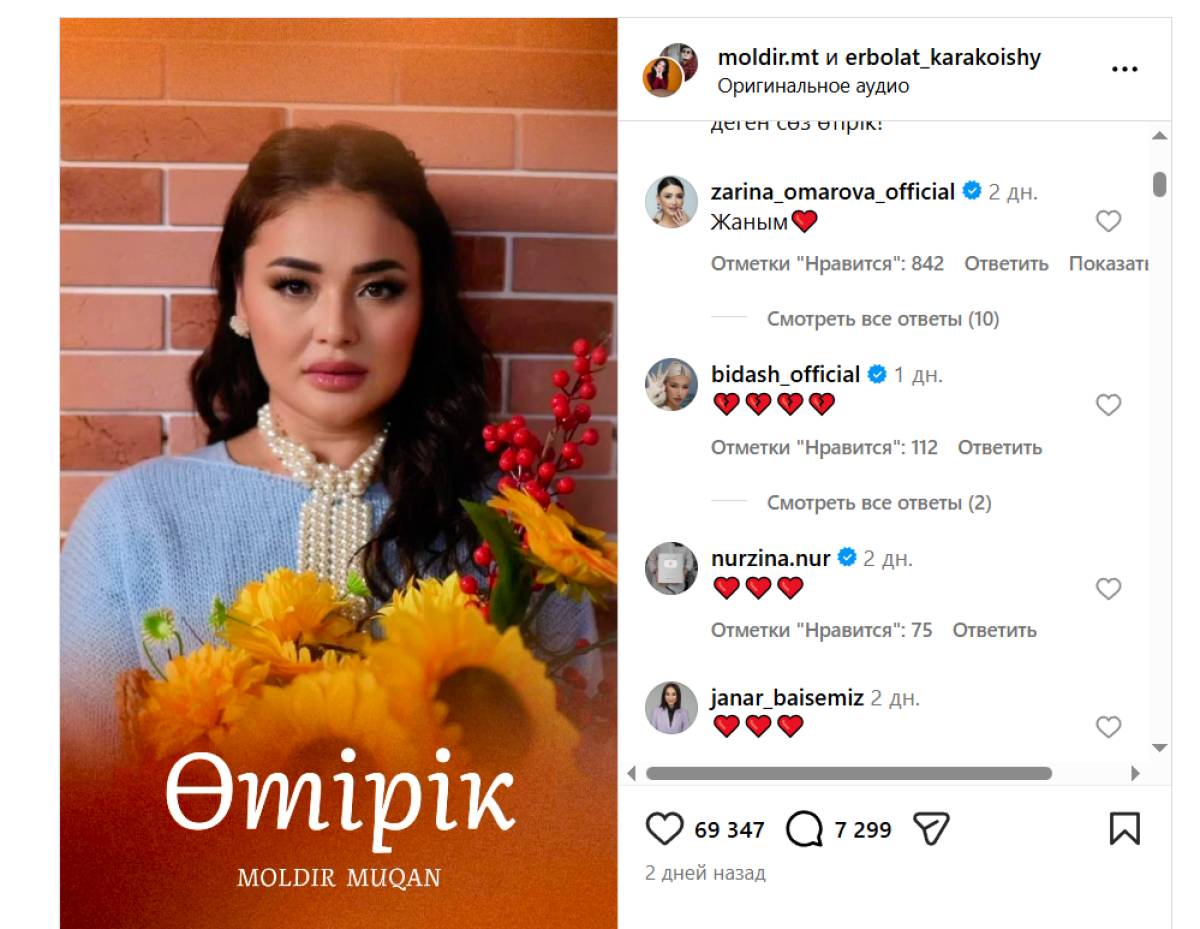Open erbolat_karakoishy profile link
This screenshot has height=929, width=1200.
pos(943,57)
